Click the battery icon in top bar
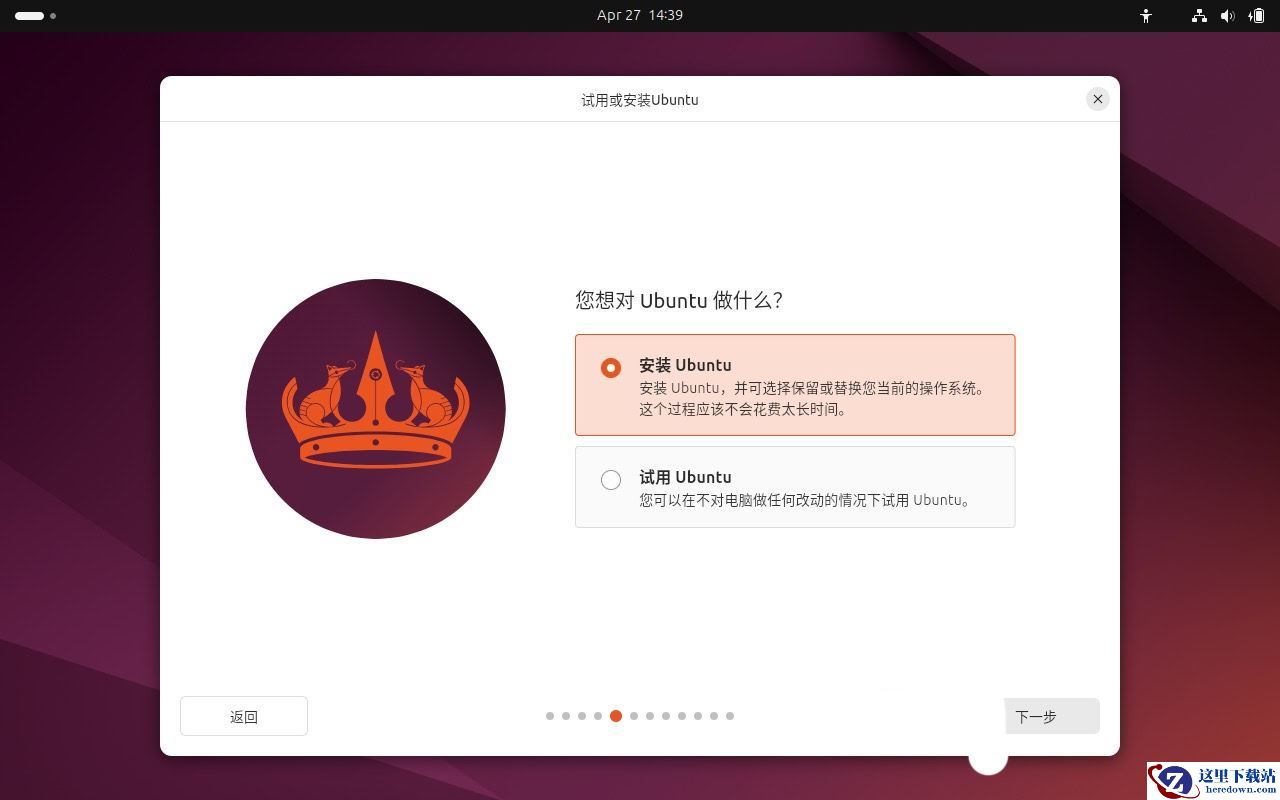1280x800 pixels. tap(1256, 16)
